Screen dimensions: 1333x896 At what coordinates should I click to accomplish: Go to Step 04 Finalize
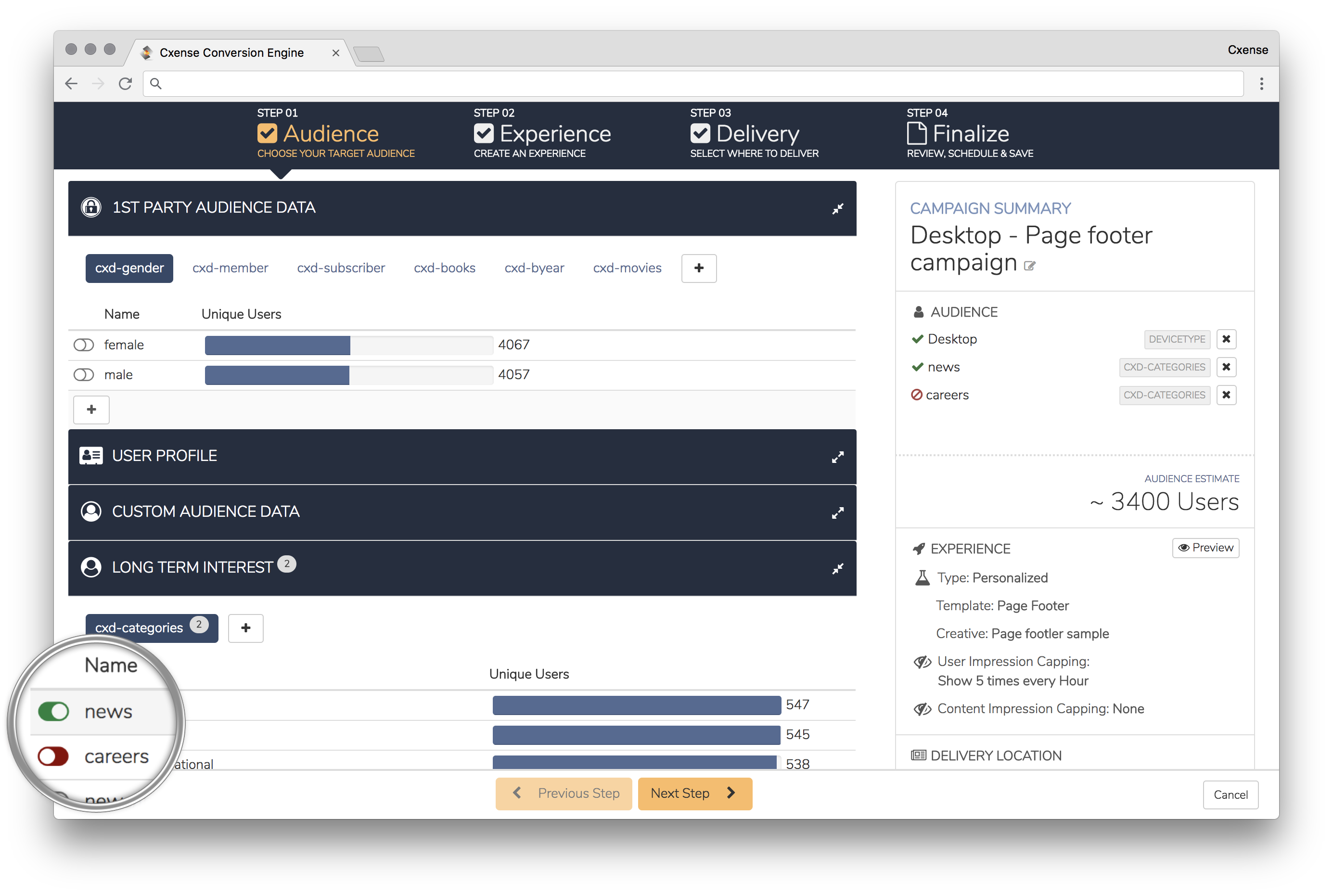[x=970, y=133]
